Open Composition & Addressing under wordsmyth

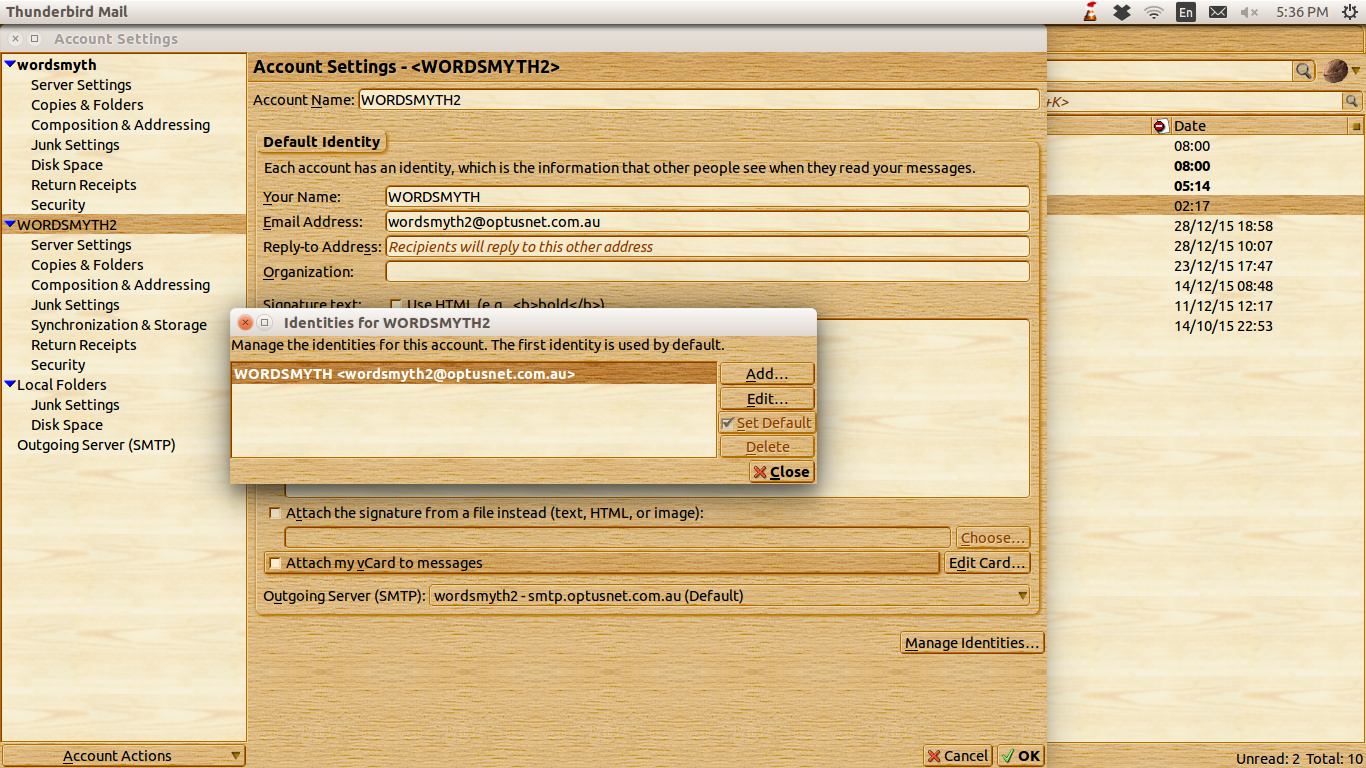[x=121, y=125]
